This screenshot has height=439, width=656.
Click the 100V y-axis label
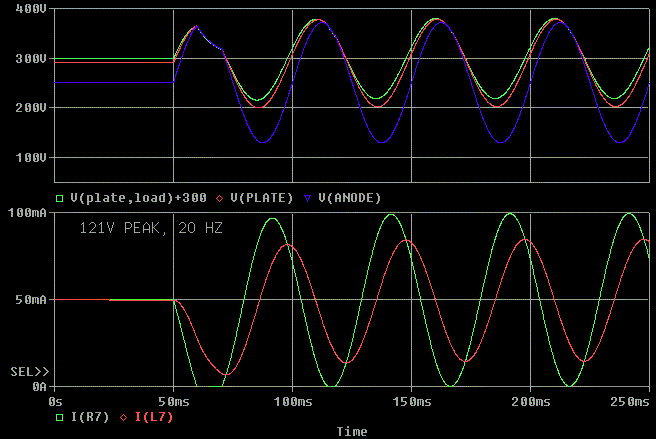[29, 158]
